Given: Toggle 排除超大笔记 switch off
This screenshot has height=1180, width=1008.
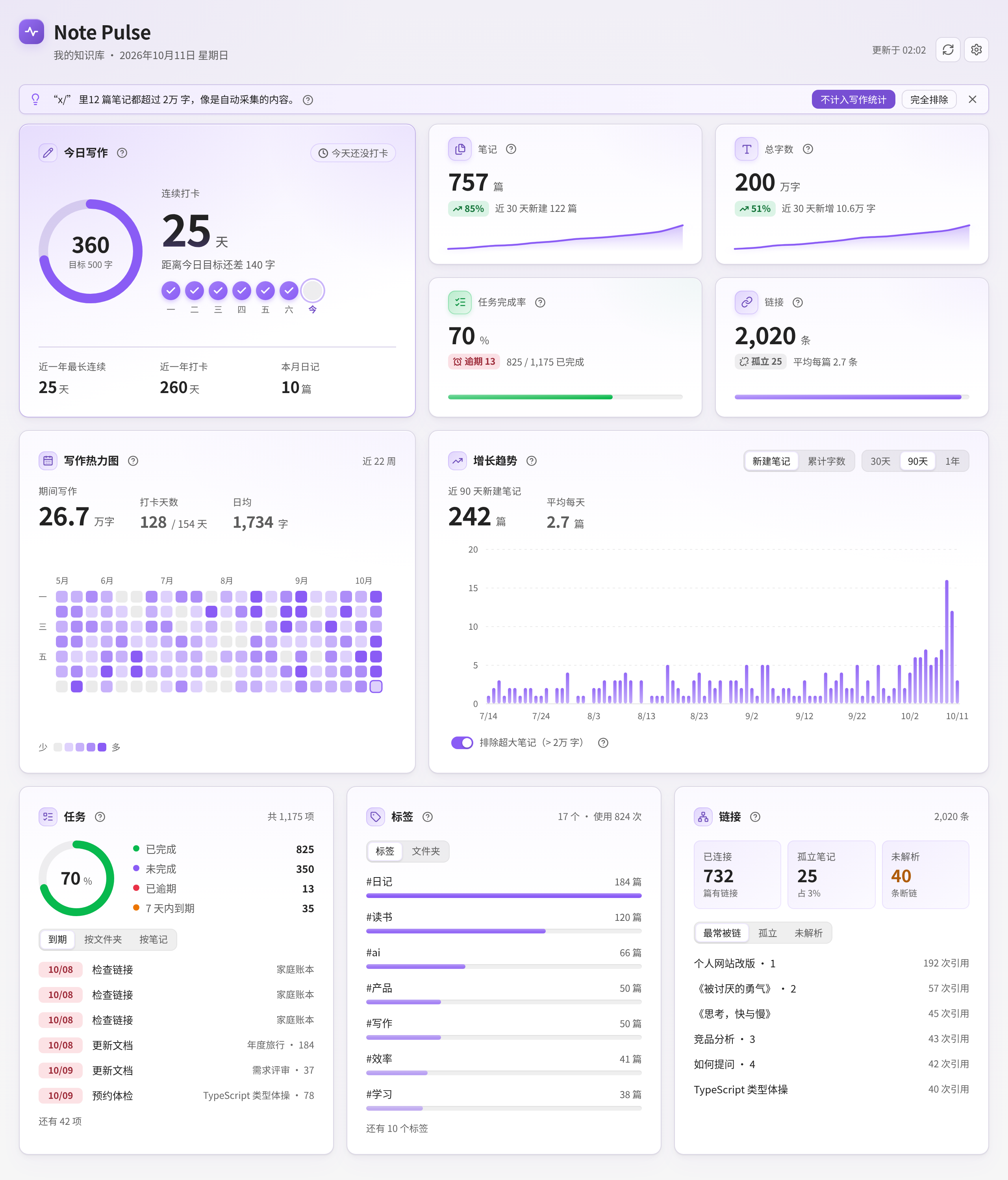Looking at the screenshot, I should tap(462, 743).
